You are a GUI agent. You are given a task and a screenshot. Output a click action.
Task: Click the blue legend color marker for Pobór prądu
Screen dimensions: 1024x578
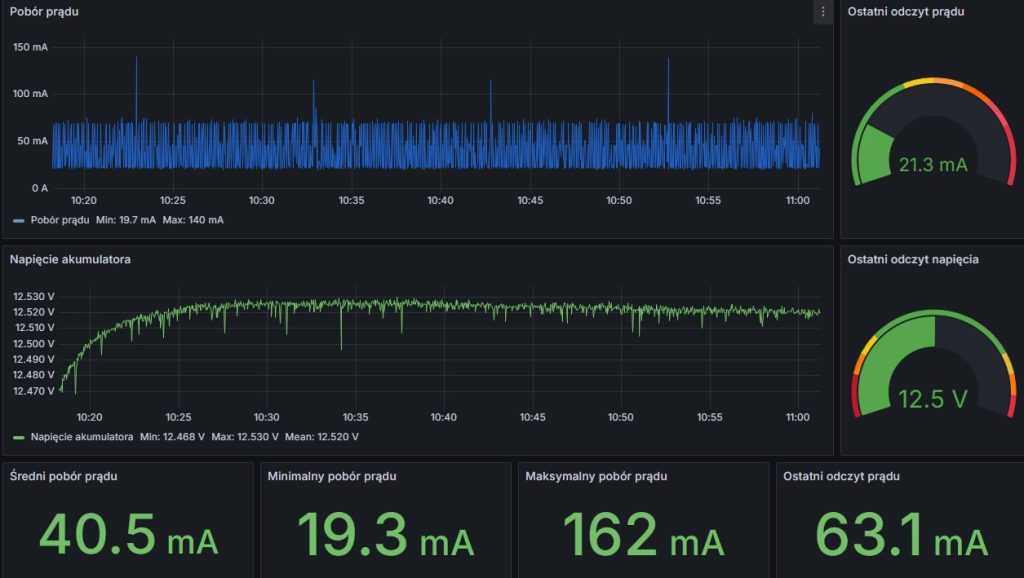click(19, 220)
